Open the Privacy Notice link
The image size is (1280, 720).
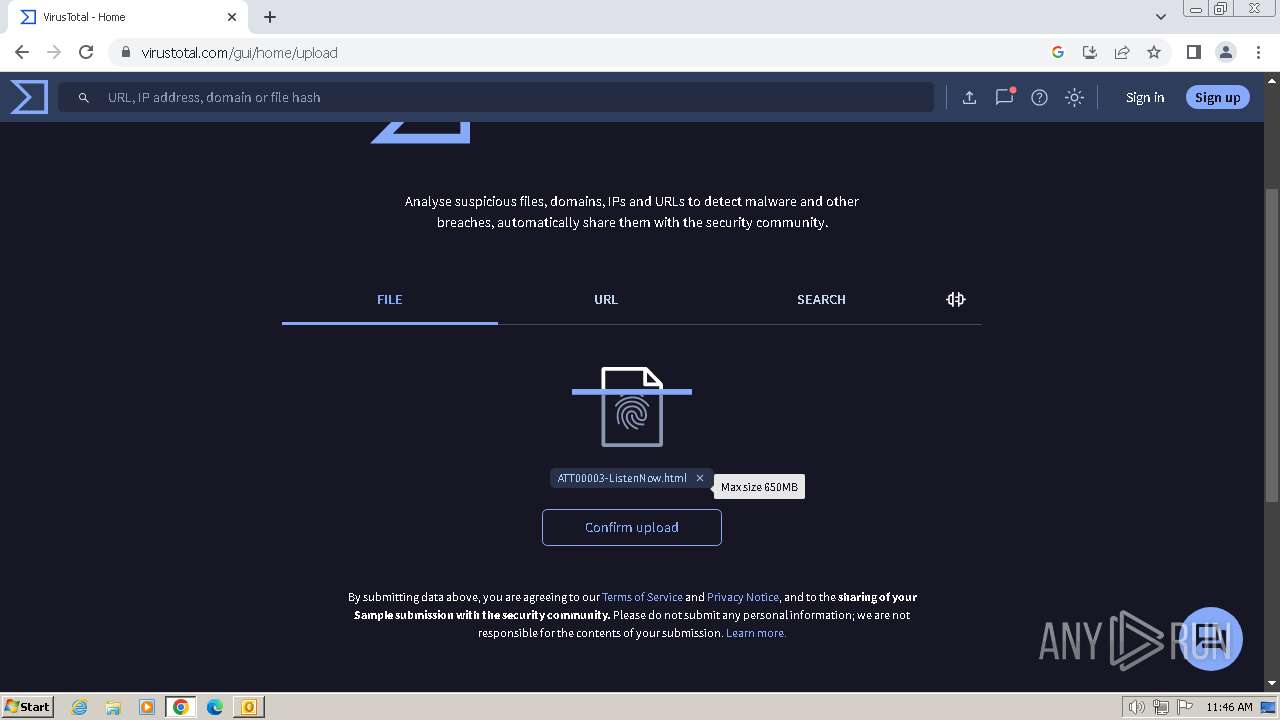coord(743,597)
